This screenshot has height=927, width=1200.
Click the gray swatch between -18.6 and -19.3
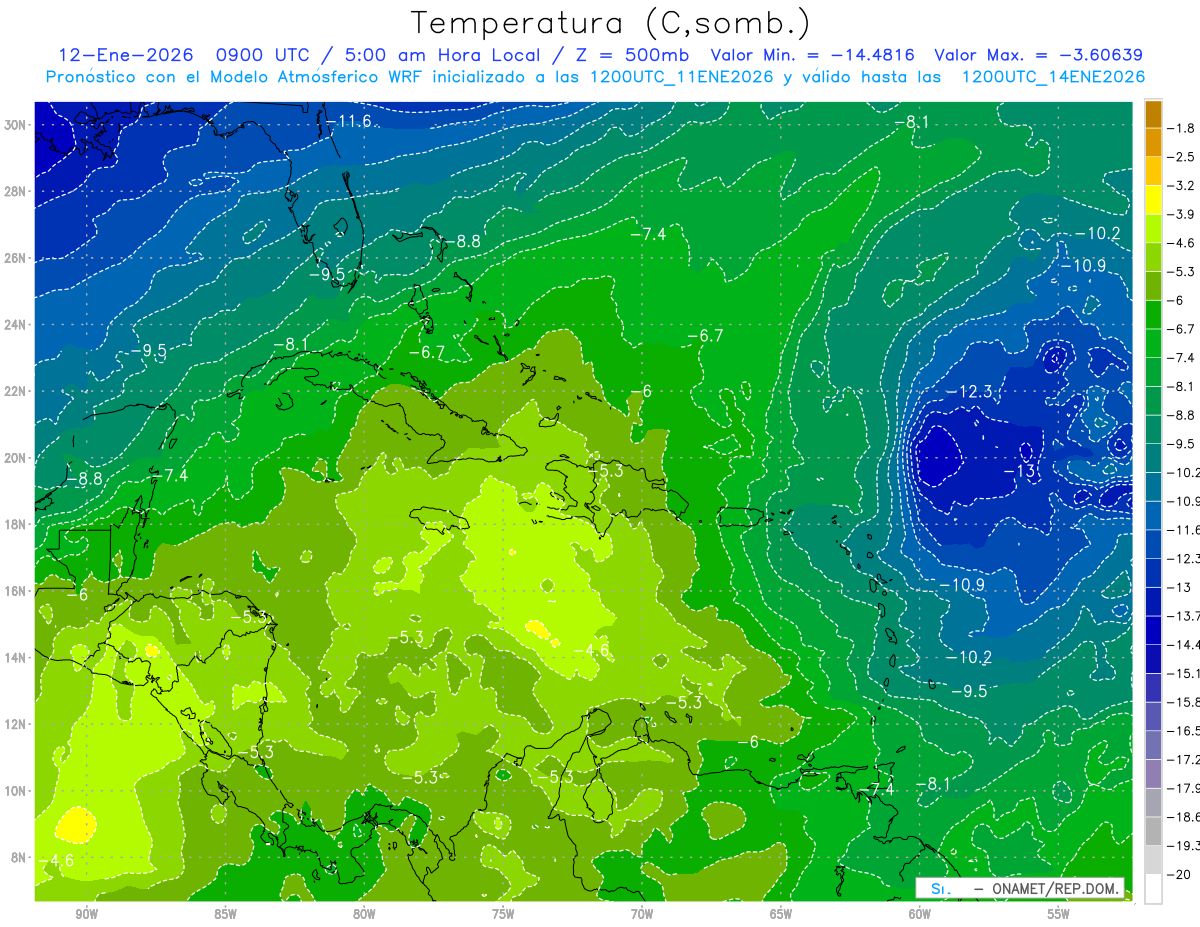pos(1153,831)
